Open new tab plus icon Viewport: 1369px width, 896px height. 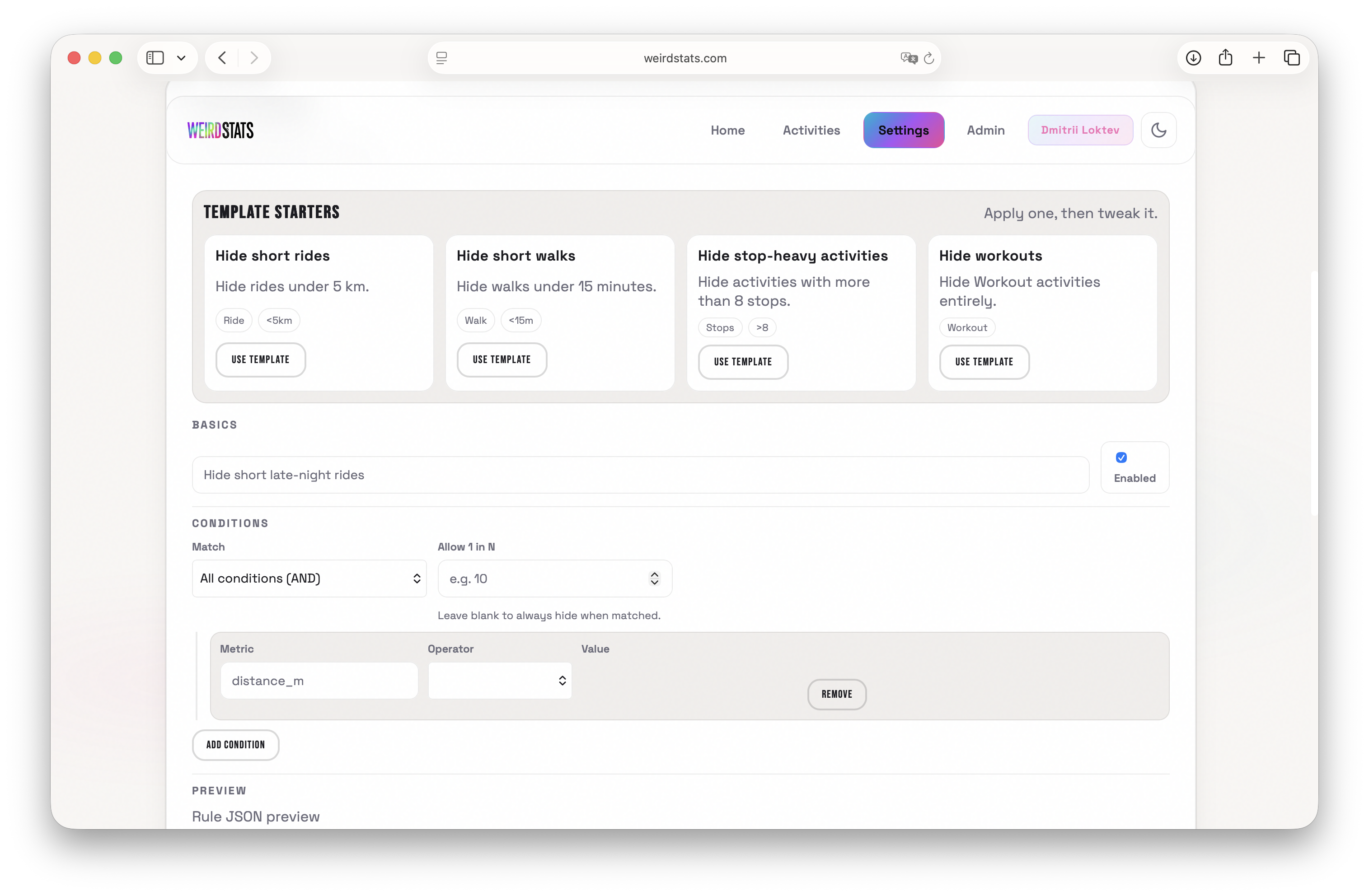[1259, 57]
